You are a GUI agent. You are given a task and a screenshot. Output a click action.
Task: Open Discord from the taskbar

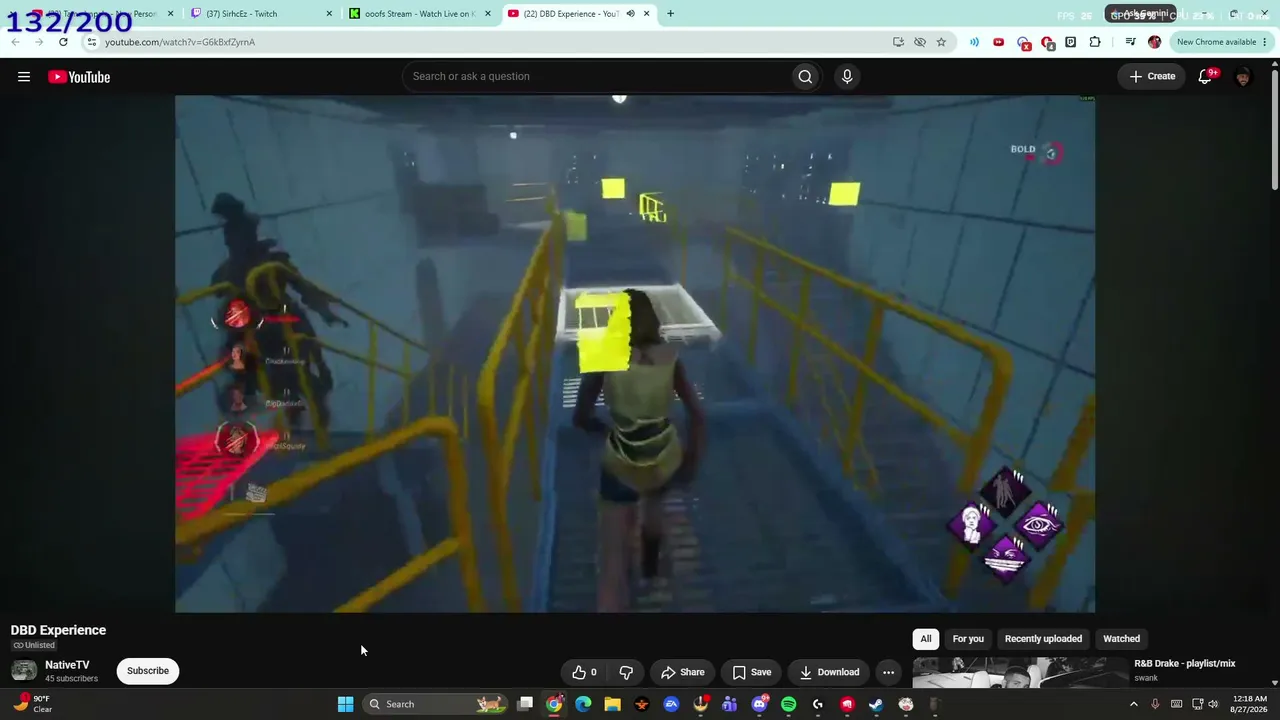(x=759, y=704)
